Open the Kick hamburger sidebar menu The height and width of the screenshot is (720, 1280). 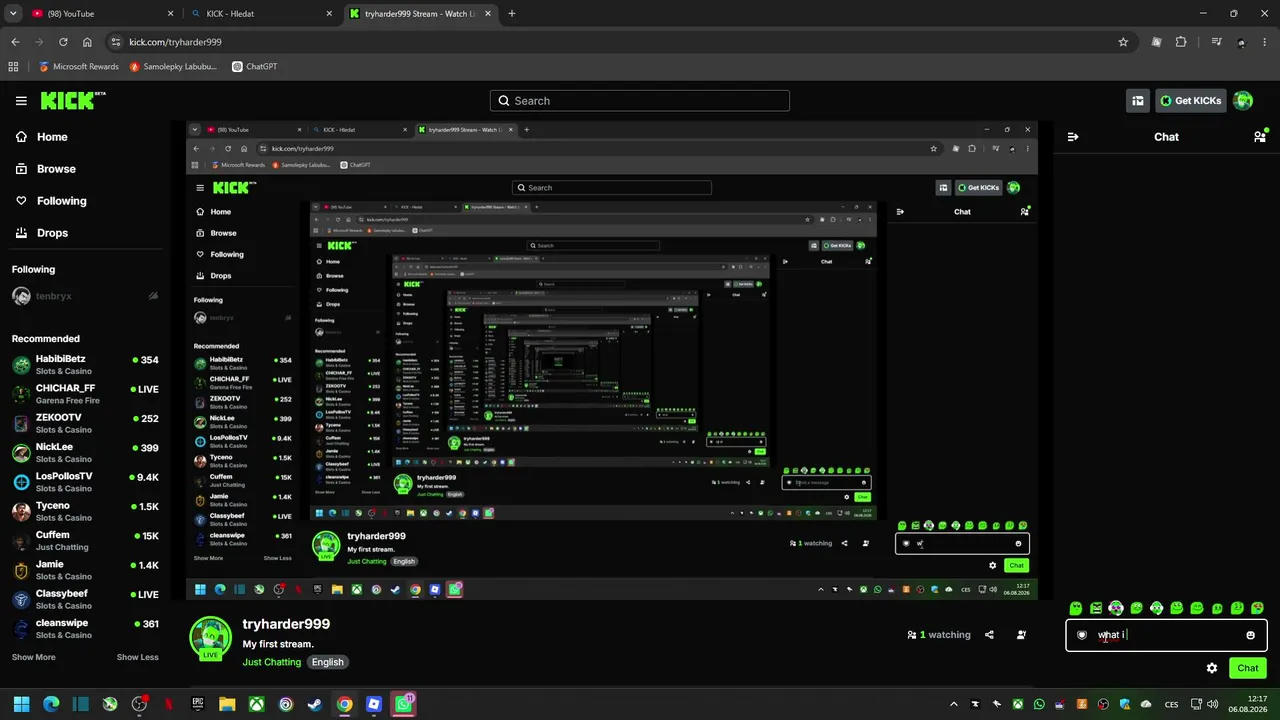[21, 101]
